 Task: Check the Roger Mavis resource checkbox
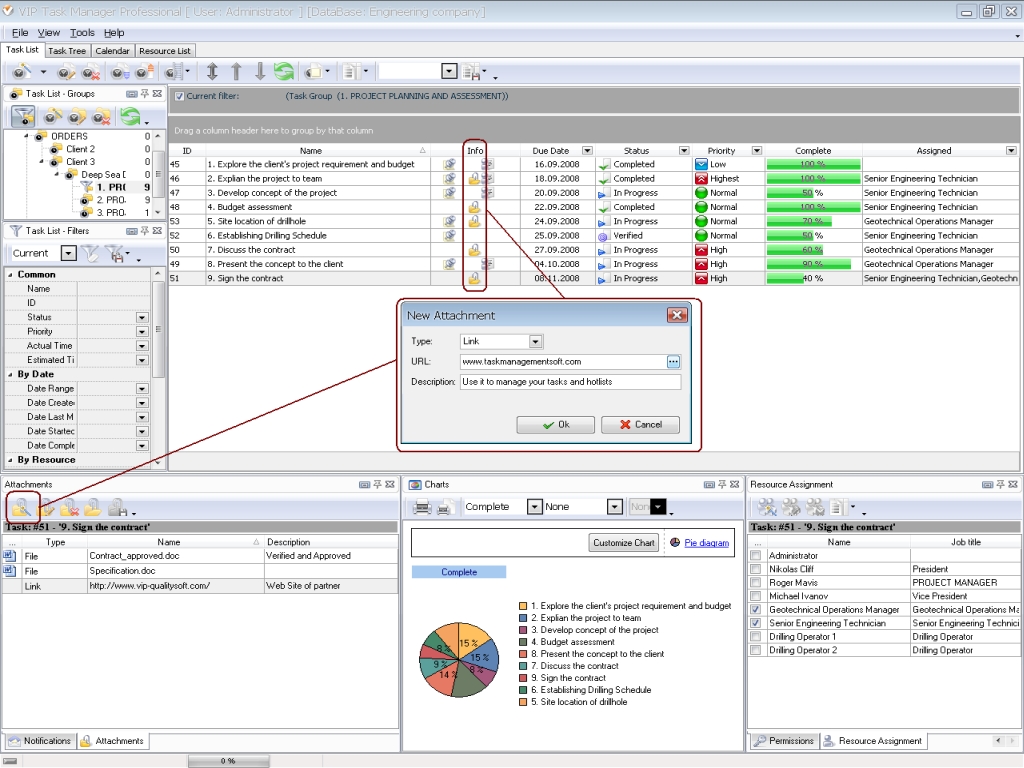tap(756, 582)
